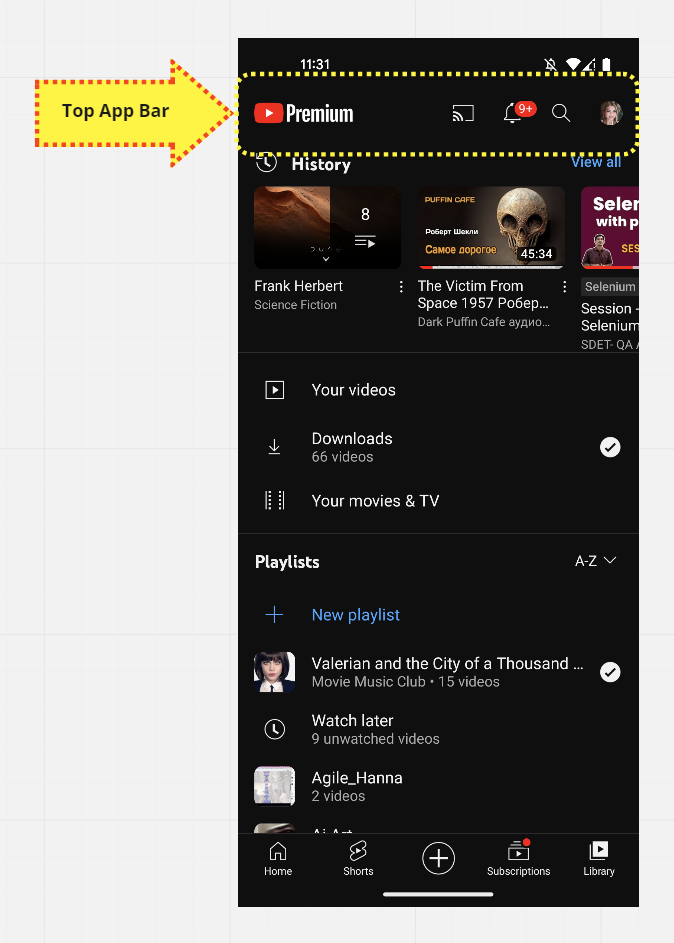674x943 pixels.
Task: Tap the battery status icon
Action: [x=606, y=64]
